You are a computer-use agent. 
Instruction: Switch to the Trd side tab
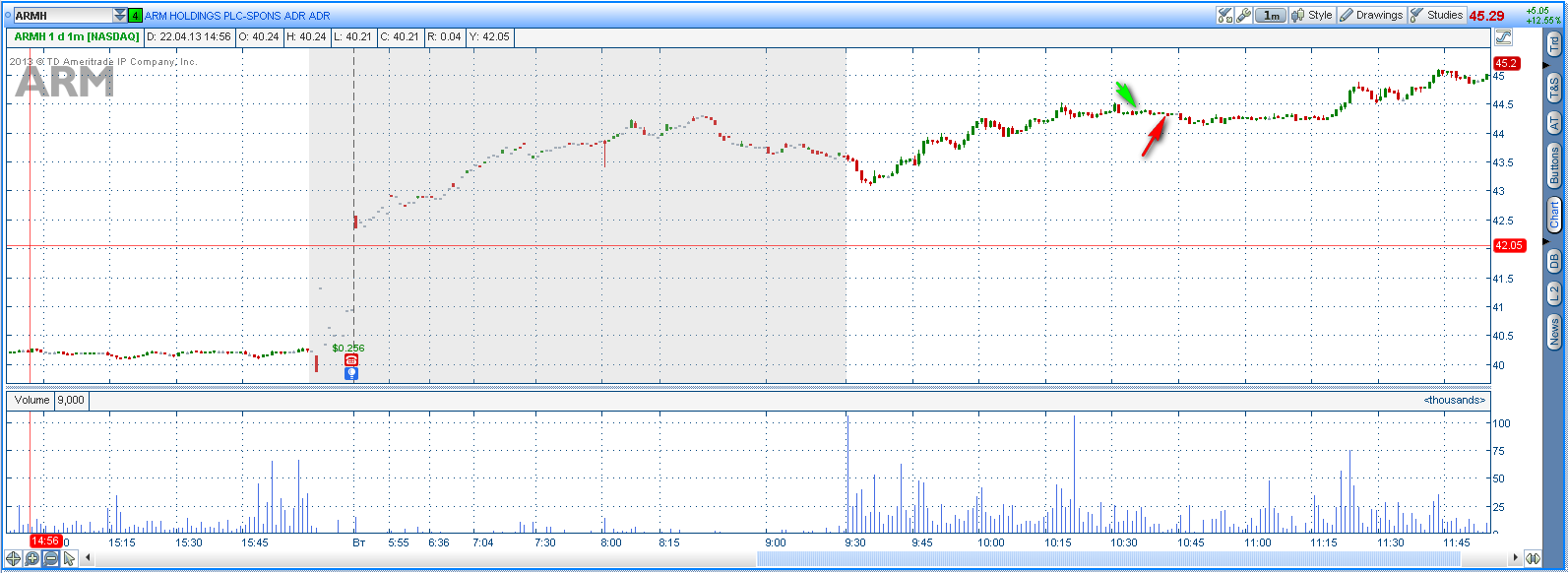[x=1554, y=43]
